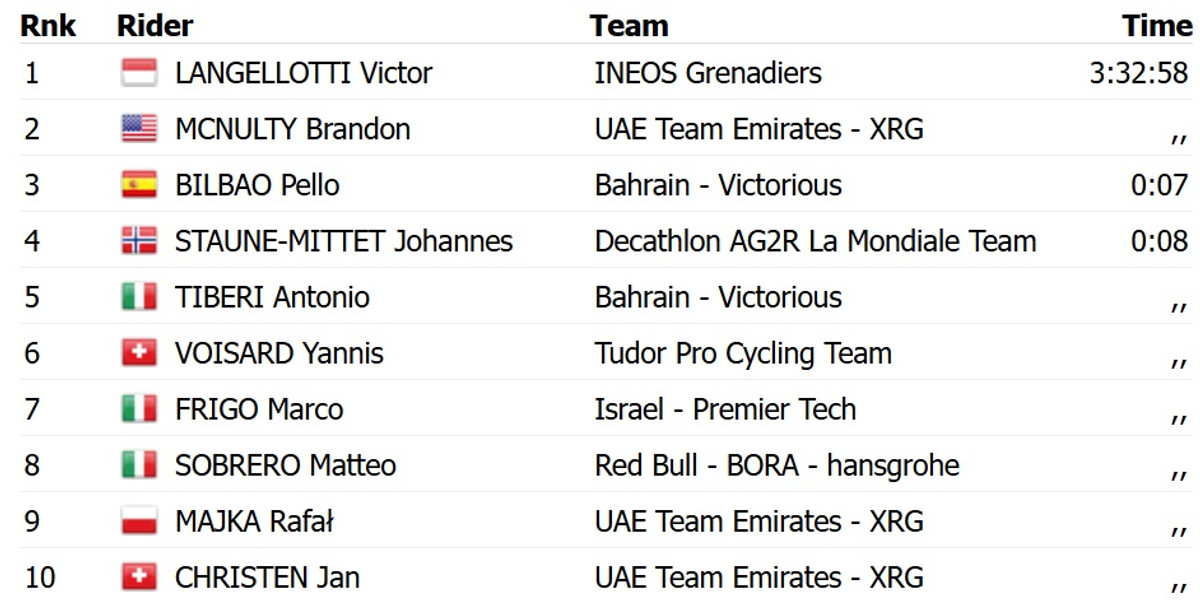Screen dimensions: 1200x600
Task: Click the Norwegian flag beside Staune-Mittet
Action: coord(139,241)
